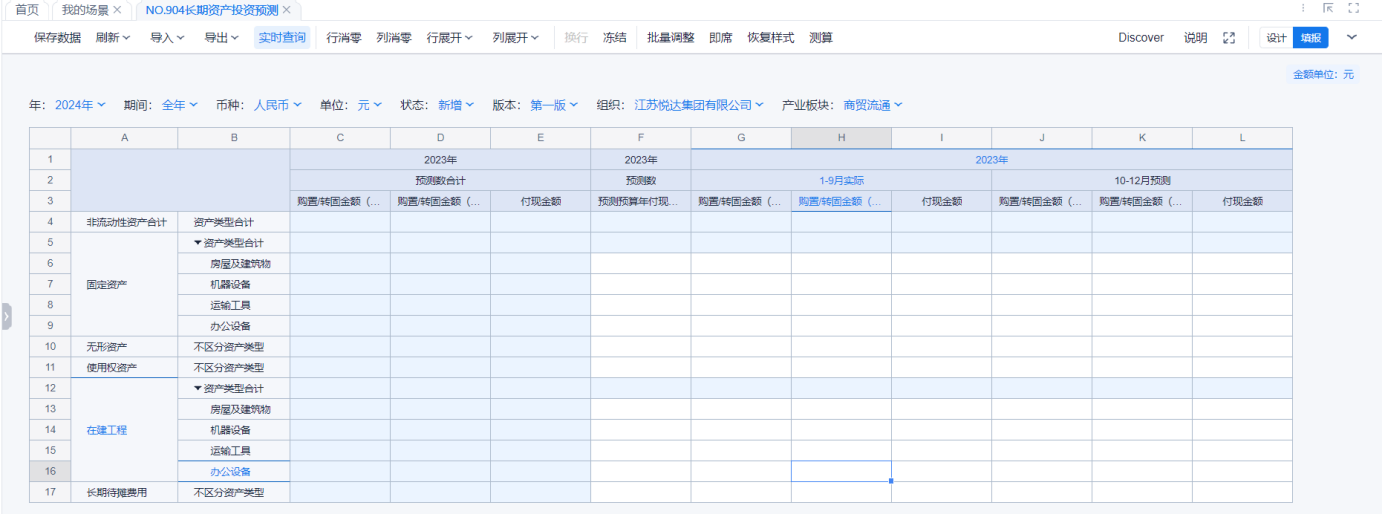This screenshot has width=1382, height=514.
Task: Switch to 填报 mode
Action: tap(1310, 38)
